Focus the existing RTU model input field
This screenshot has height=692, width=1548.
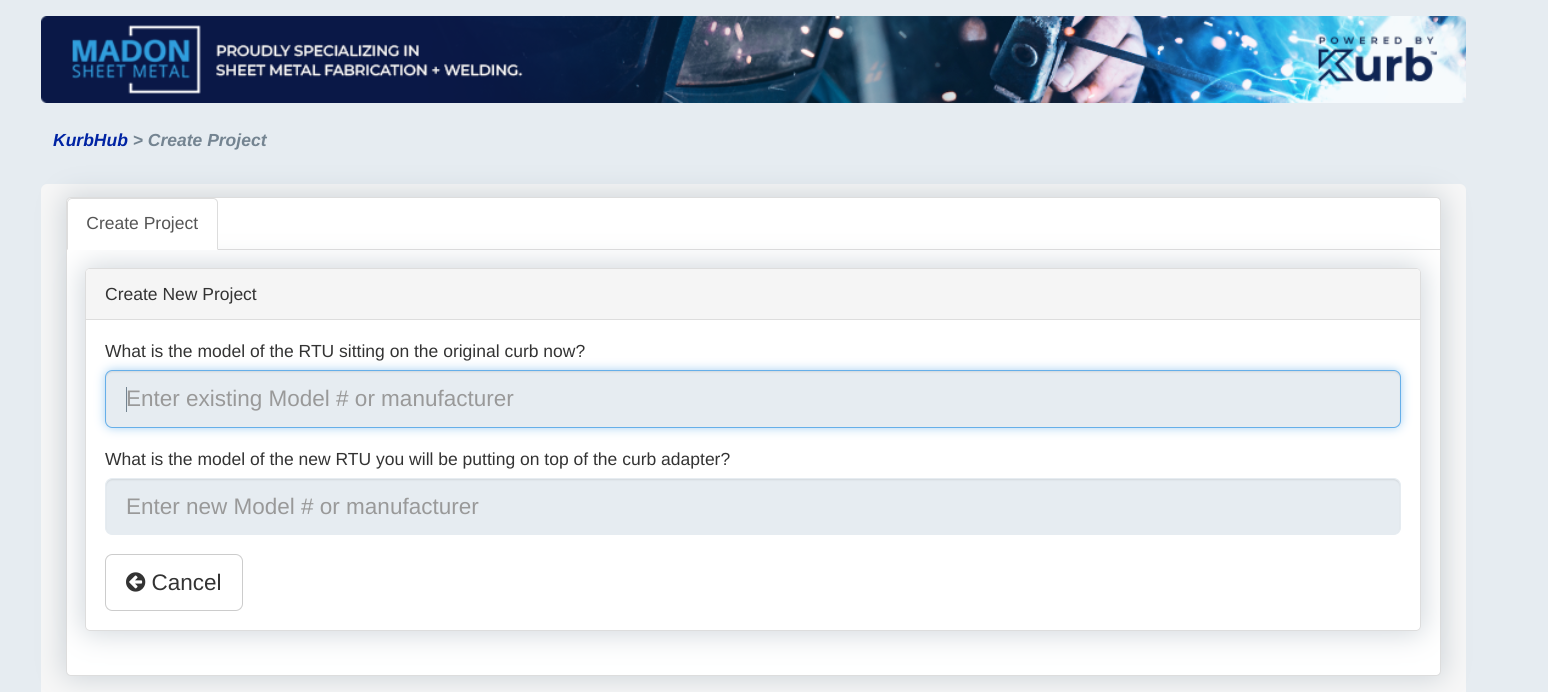[752, 399]
